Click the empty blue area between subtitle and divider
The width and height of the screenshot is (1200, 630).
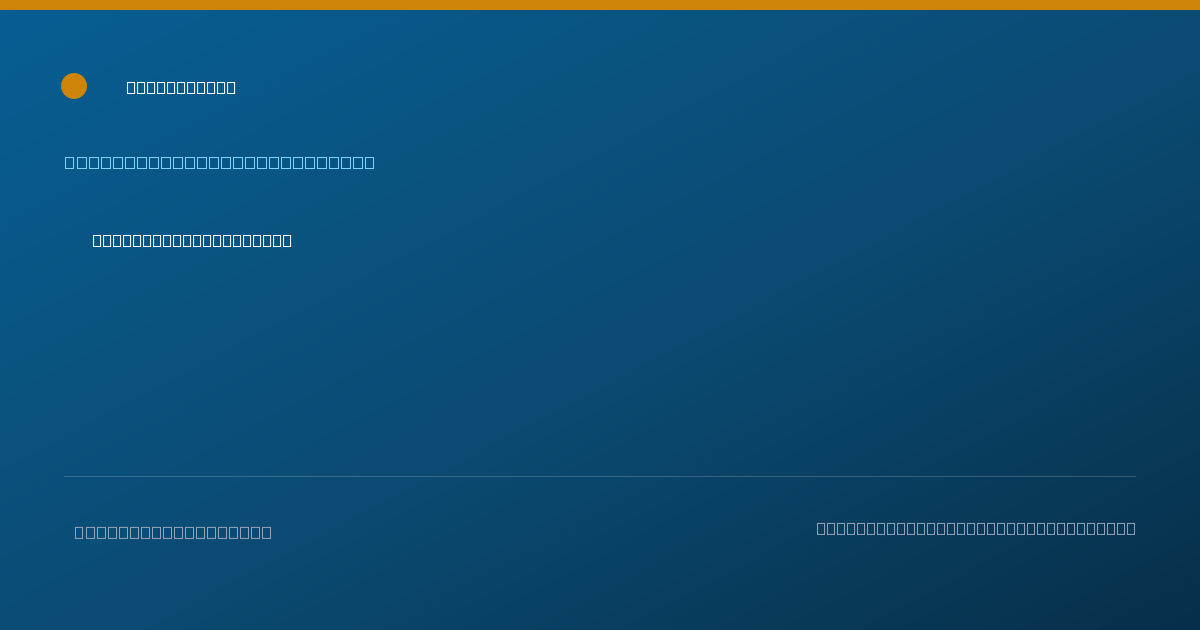(600, 360)
